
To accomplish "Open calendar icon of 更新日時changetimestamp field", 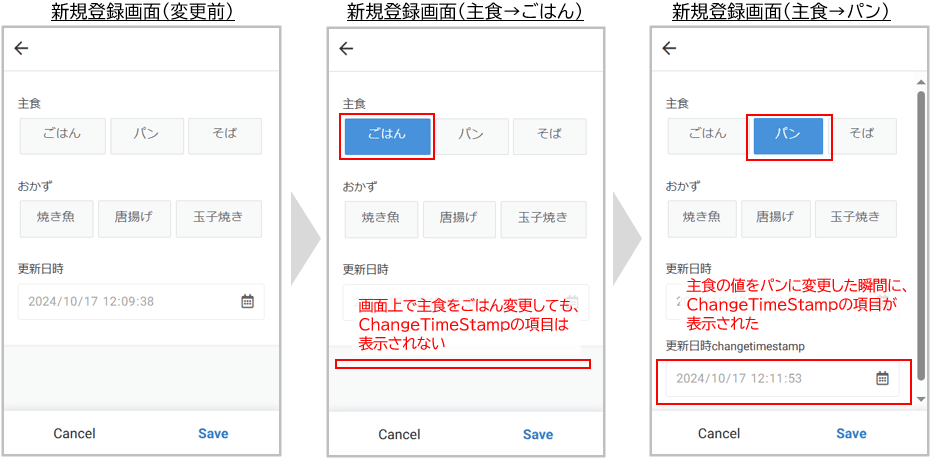I will pos(883,378).
